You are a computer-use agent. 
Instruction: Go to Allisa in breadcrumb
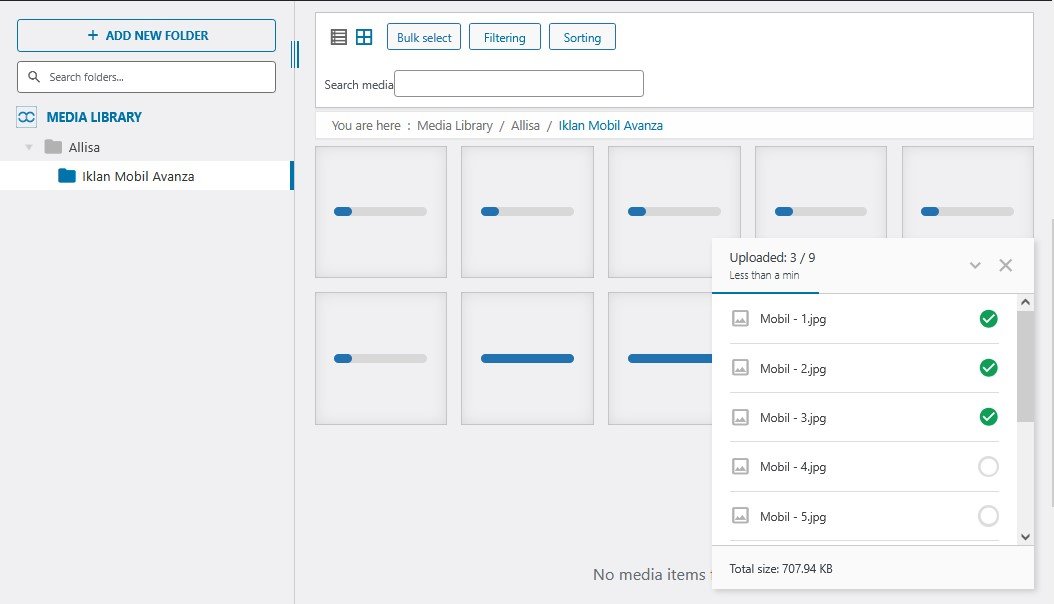pos(525,126)
